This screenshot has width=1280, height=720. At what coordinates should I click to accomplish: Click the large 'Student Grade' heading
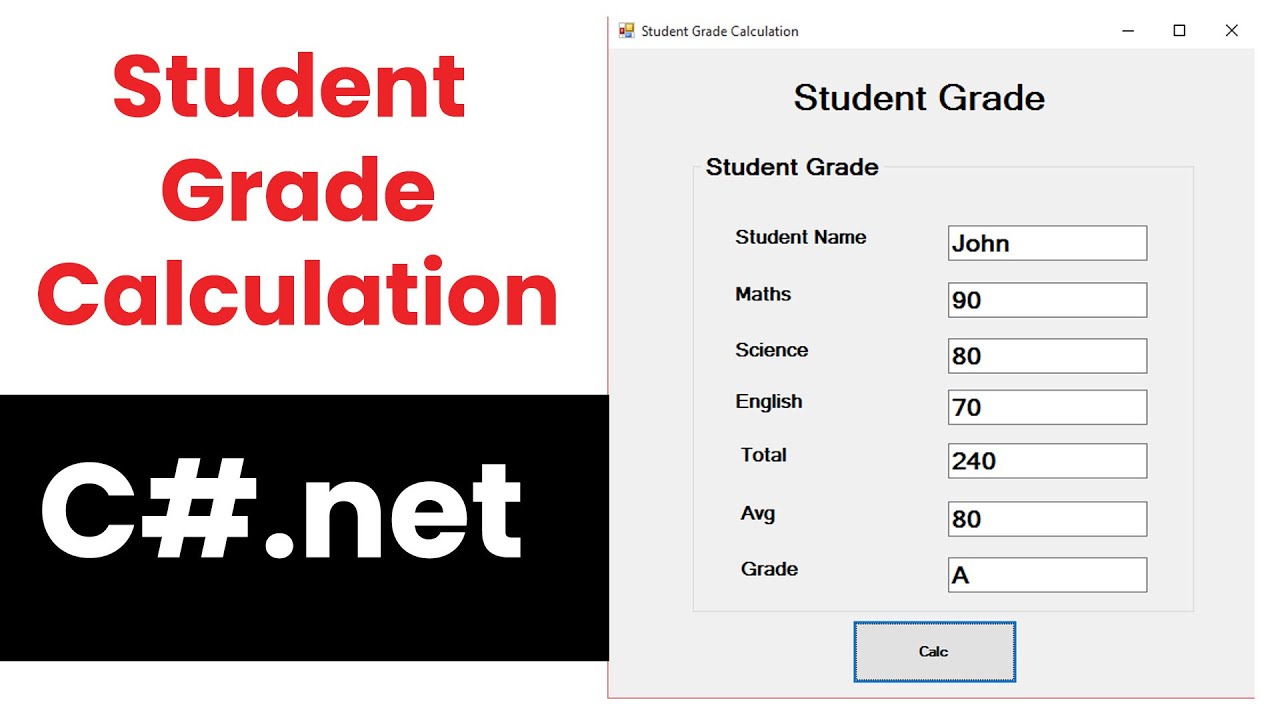pos(919,98)
